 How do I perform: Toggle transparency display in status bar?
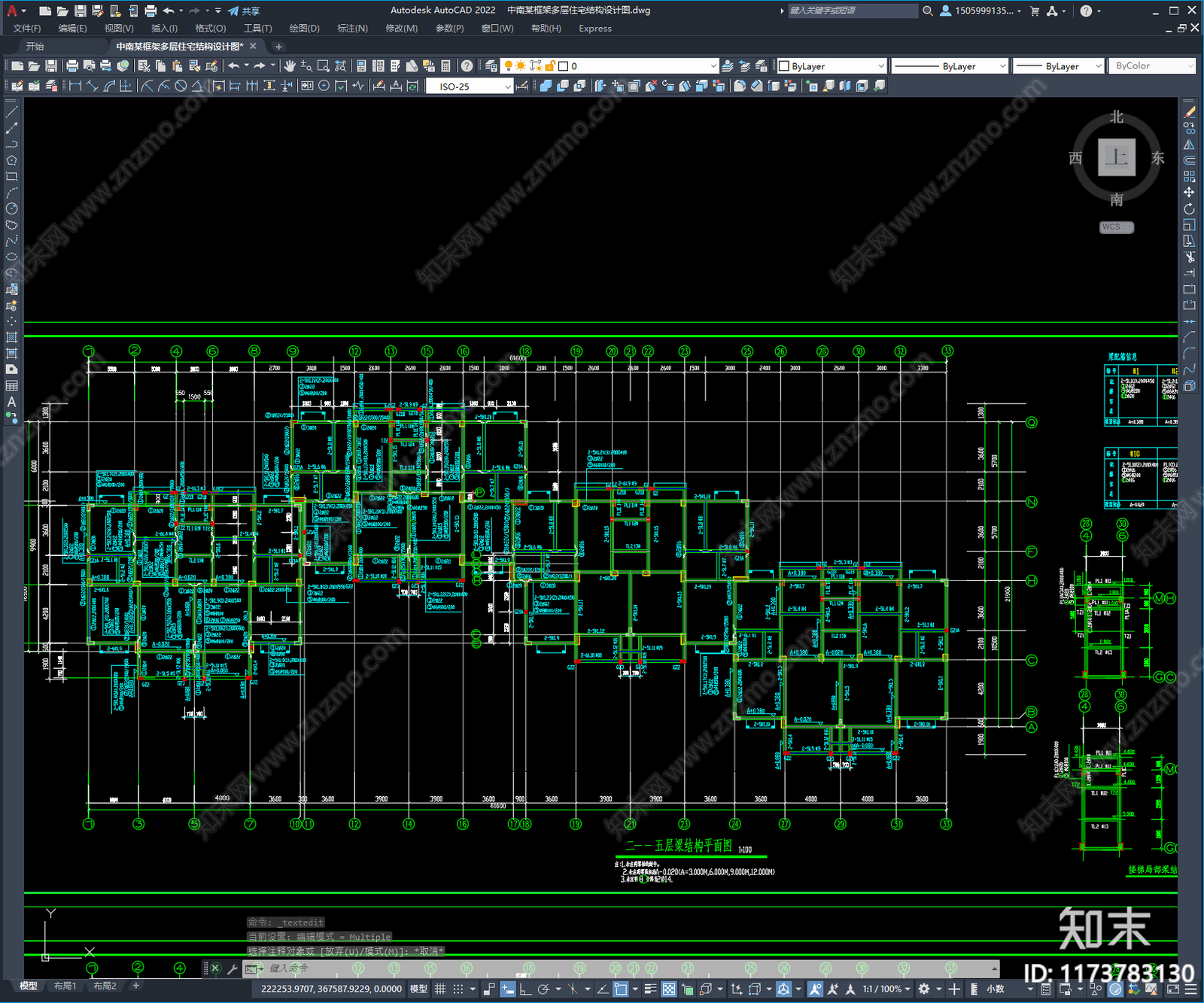[x=668, y=989]
